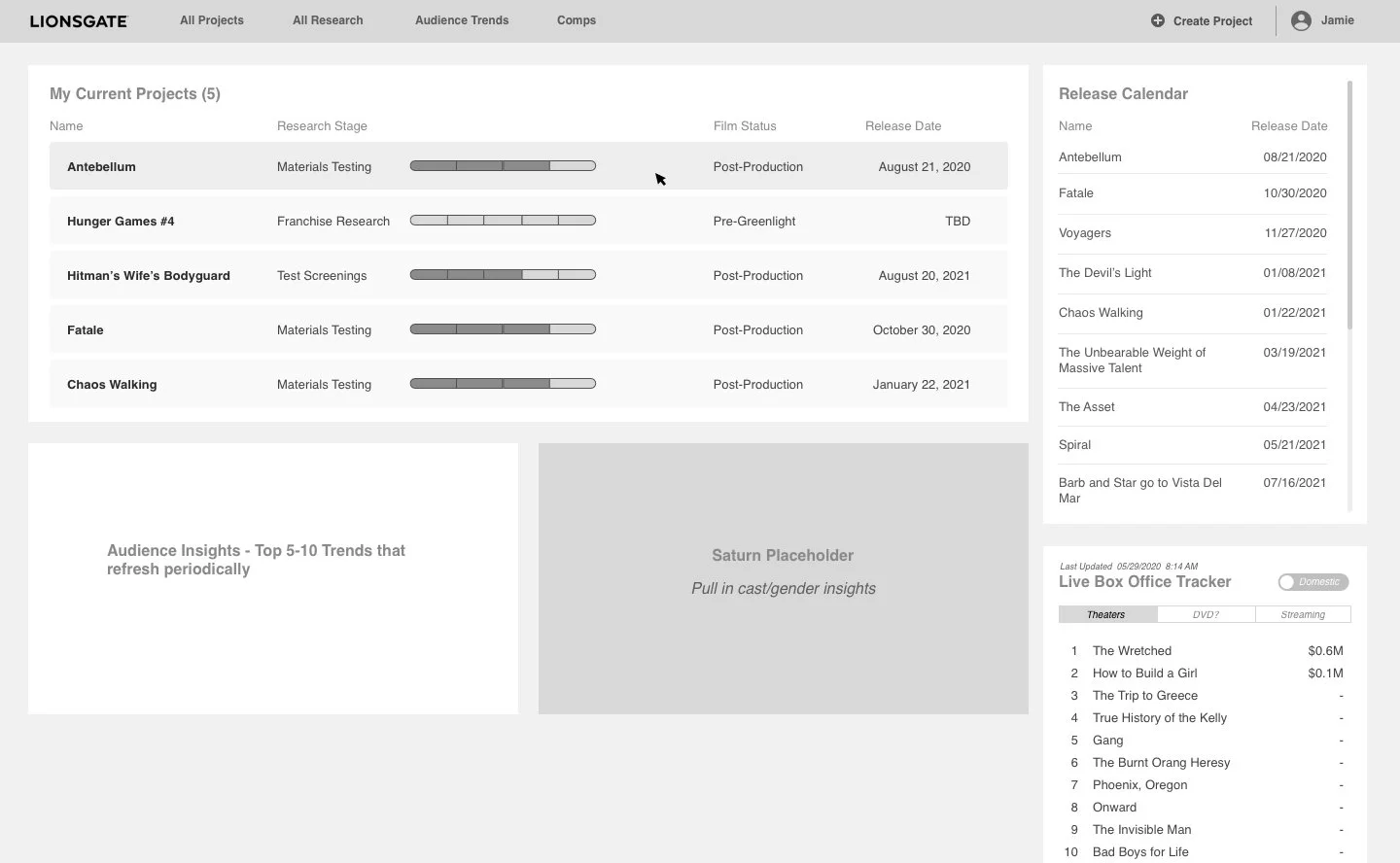Click the Hunger Games #4 progress bar

(x=503, y=221)
